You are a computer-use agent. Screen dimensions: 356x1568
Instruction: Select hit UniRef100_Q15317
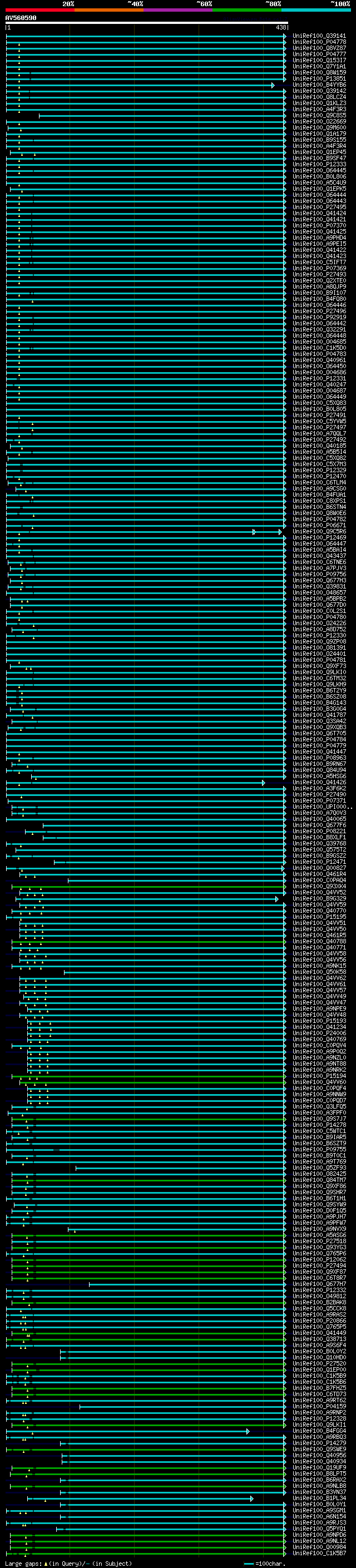point(319,60)
